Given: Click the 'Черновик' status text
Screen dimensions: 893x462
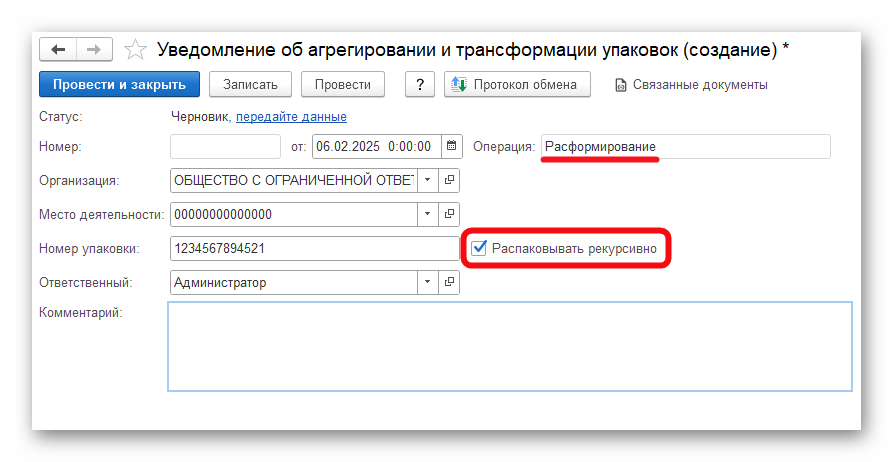Looking at the screenshot, I should pyautogui.click(x=201, y=117).
